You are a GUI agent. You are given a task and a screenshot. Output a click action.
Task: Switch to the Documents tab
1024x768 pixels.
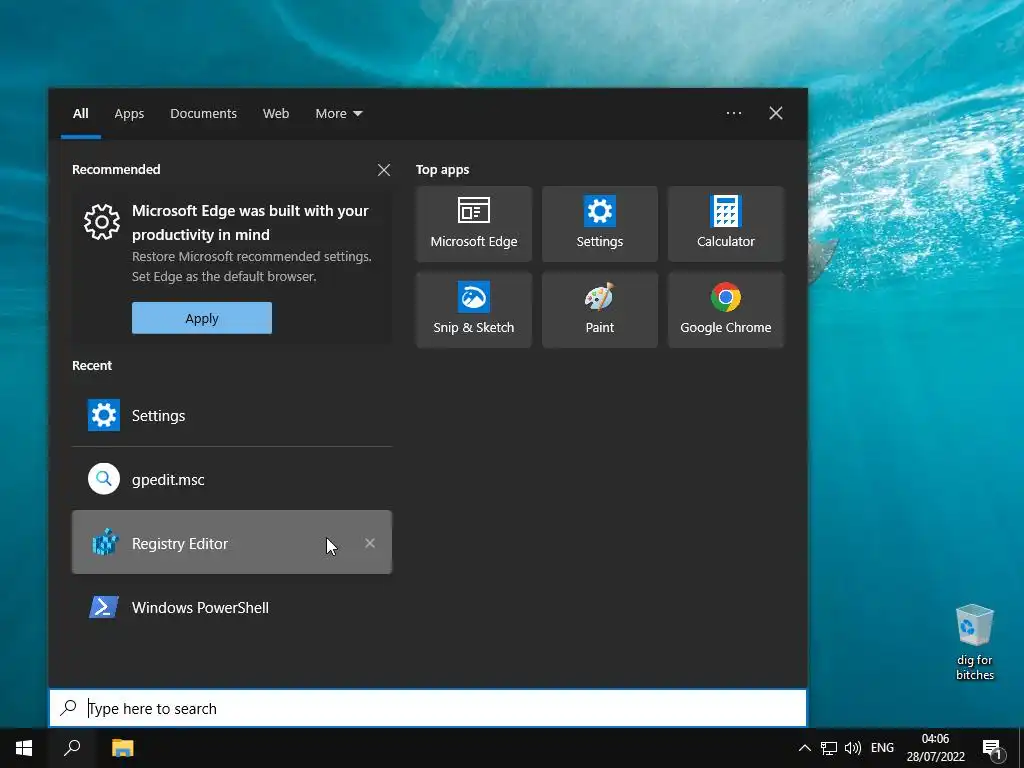click(x=203, y=114)
